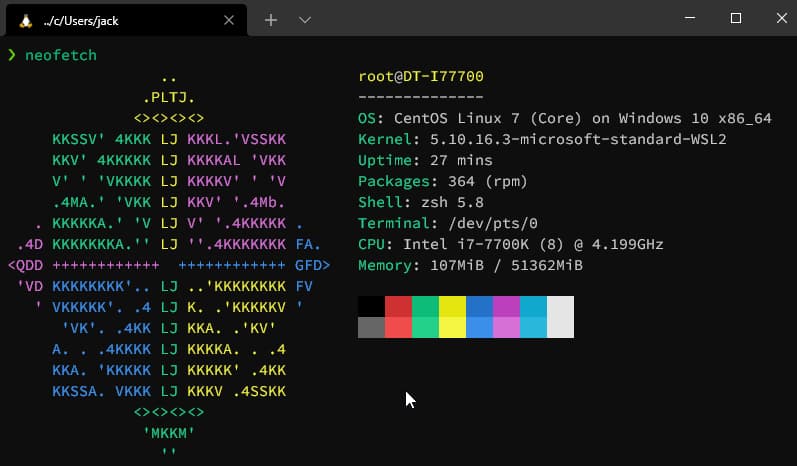The width and height of the screenshot is (797, 466).
Task: Click the black color block
Action: click(x=371, y=306)
